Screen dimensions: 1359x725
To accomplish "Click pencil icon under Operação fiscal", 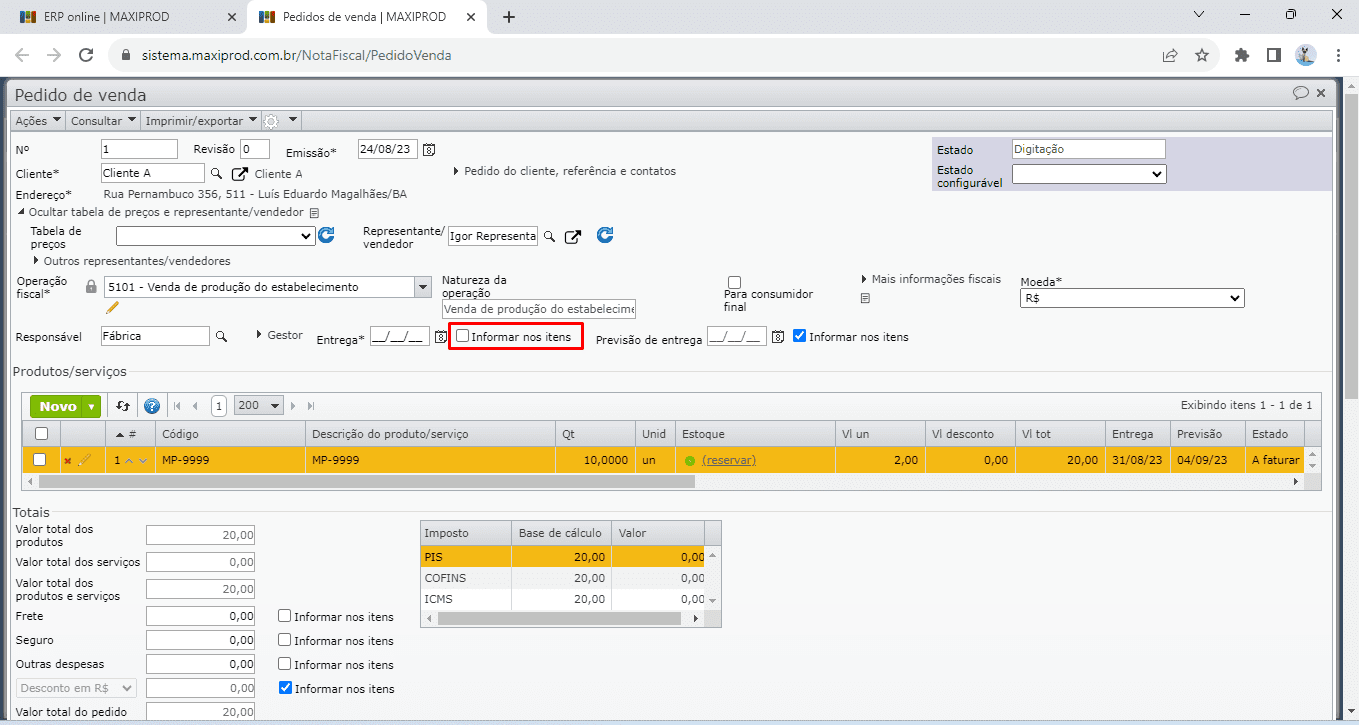I will pyautogui.click(x=112, y=308).
